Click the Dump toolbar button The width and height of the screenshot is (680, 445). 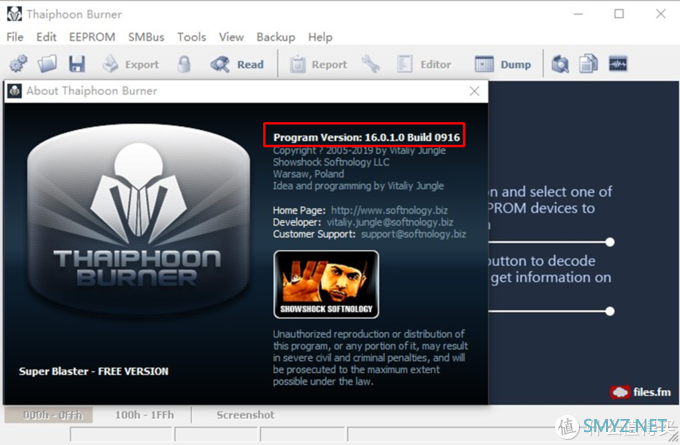503,64
